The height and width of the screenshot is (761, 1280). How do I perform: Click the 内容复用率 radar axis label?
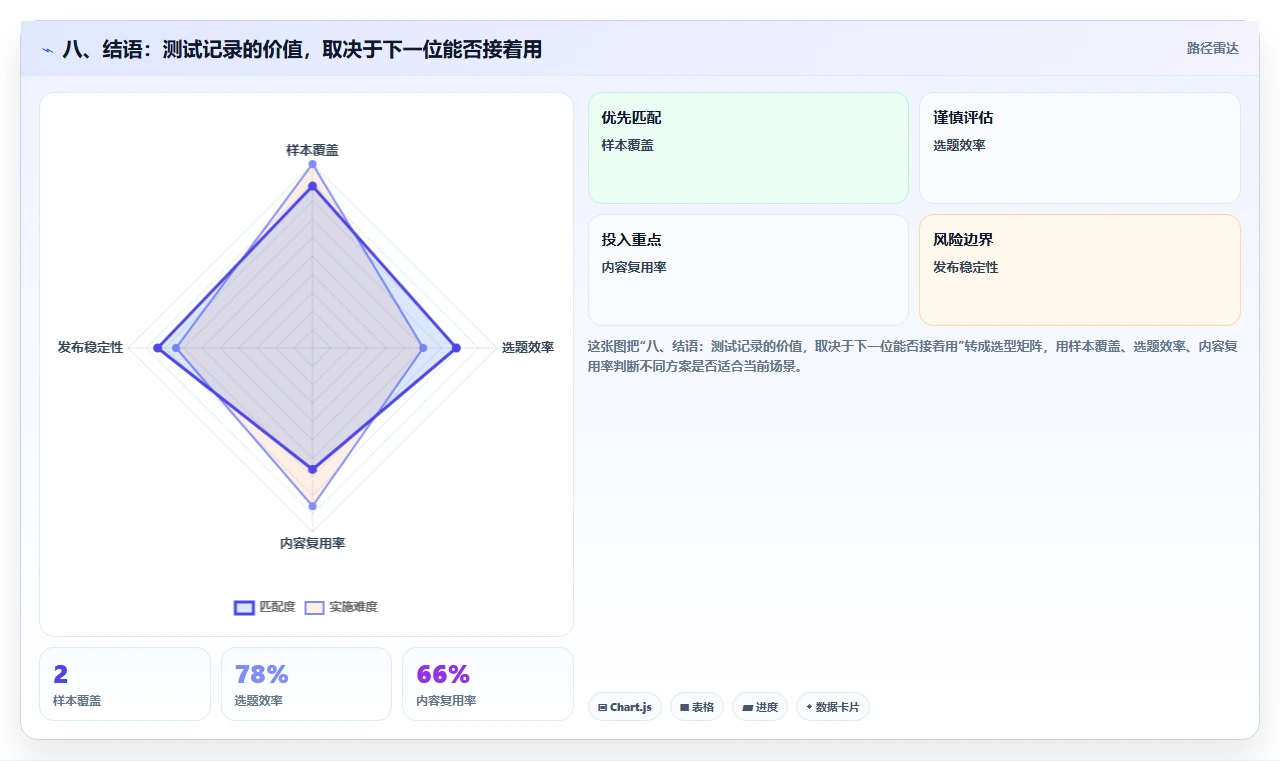tap(312, 543)
